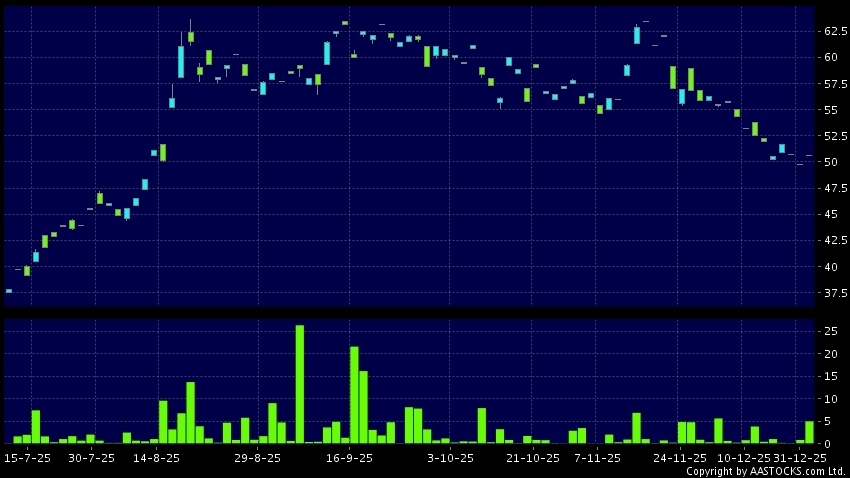The height and width of the screenshot is (478, 850).
Task: Click the 16-9-25 date label
Action: (x=350, y=458)
